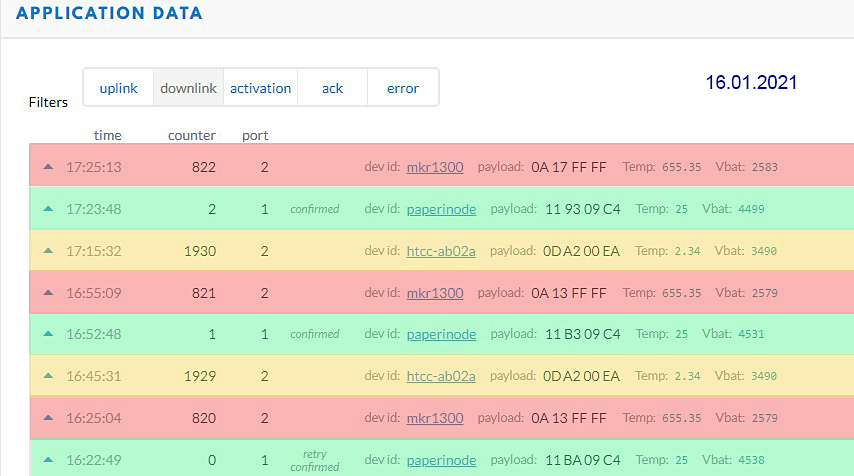This screenshot has width=854, height=476.
Task: Click arrow icon for 16:45:31 entry
Action: 48,376
